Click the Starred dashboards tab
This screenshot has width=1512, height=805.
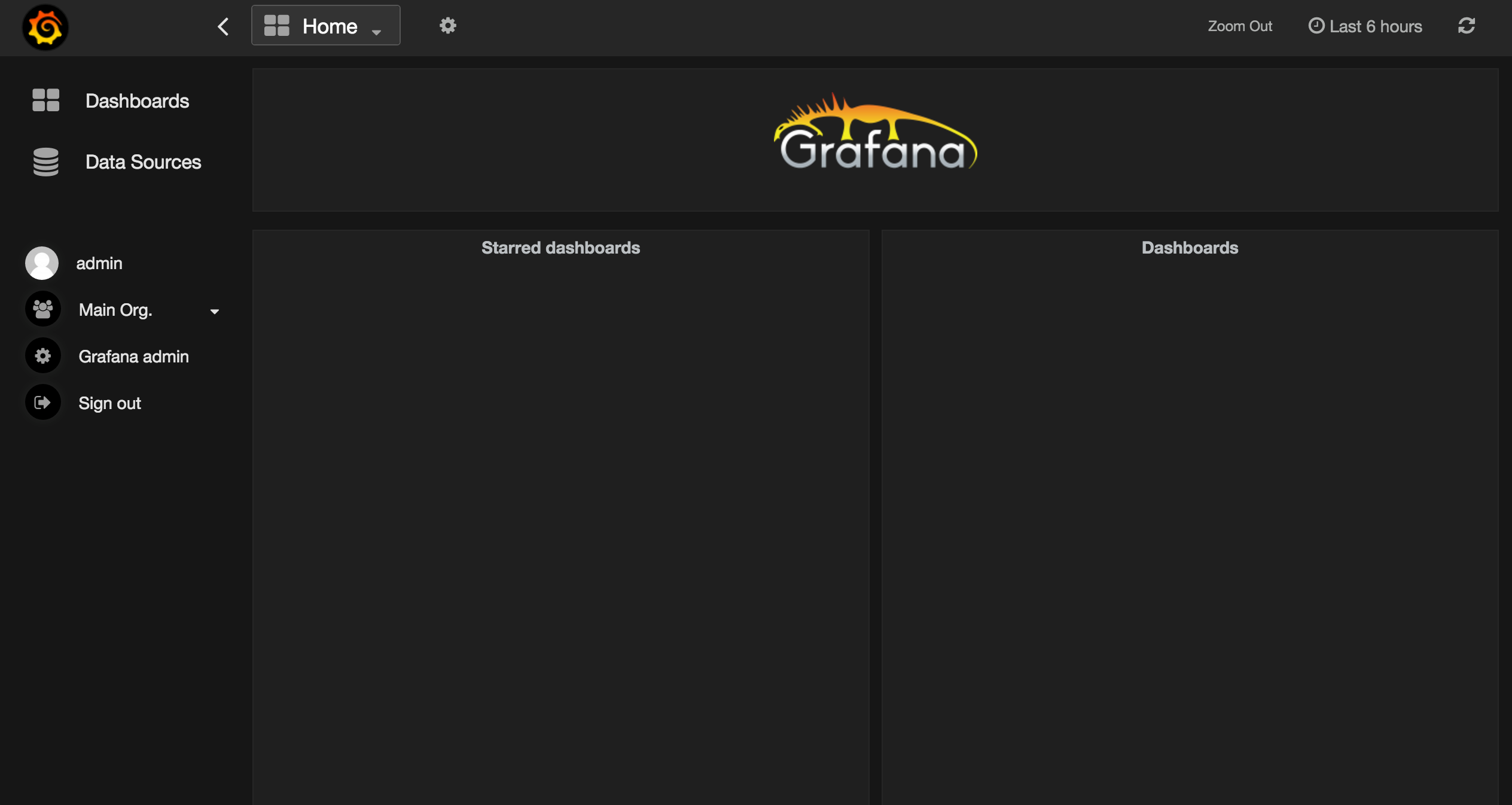[560, 248]
